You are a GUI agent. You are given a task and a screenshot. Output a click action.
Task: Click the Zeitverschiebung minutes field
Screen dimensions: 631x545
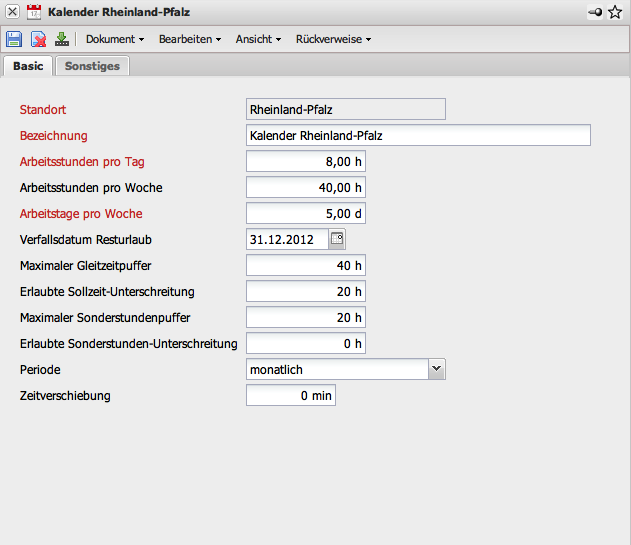point(291,395)
